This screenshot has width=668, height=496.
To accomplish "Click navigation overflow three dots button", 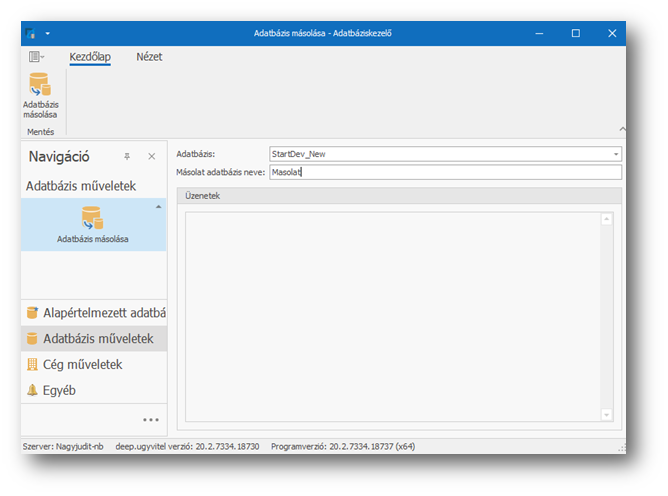I will [x=150, y=420].
